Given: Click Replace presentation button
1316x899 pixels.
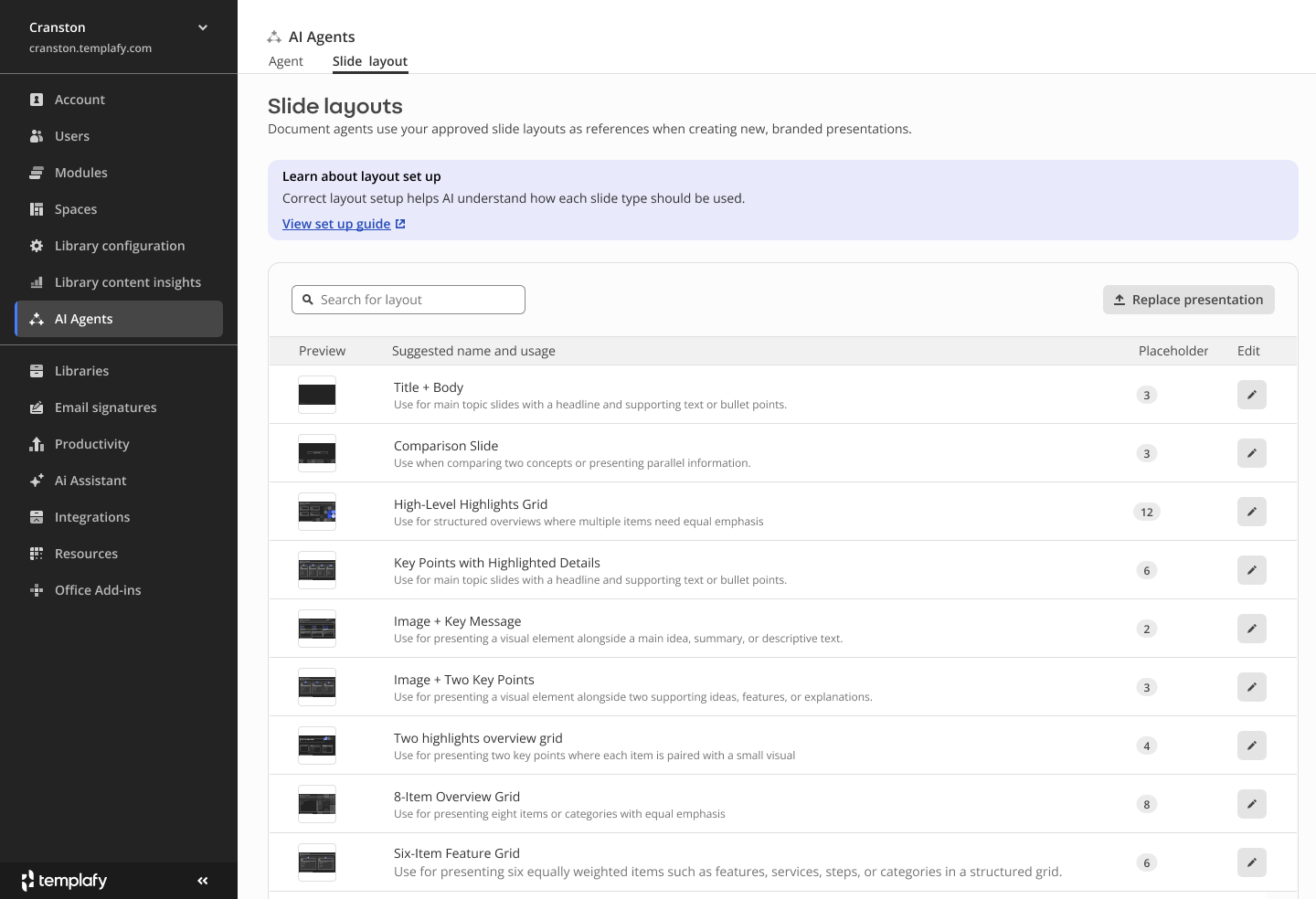Looking at the screenshot, I should 1189,300.
